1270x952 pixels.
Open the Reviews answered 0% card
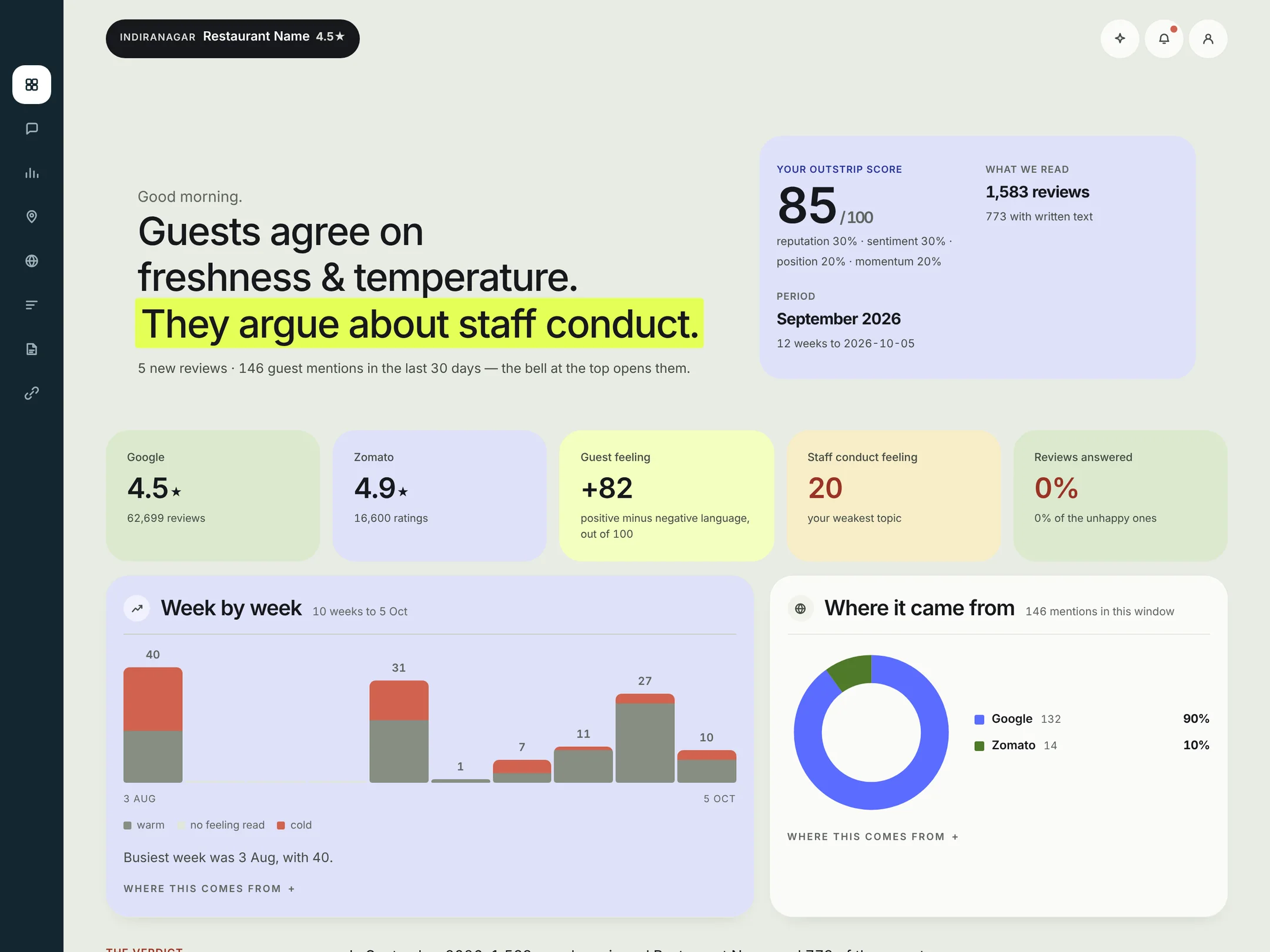[x=1121, y=495]
